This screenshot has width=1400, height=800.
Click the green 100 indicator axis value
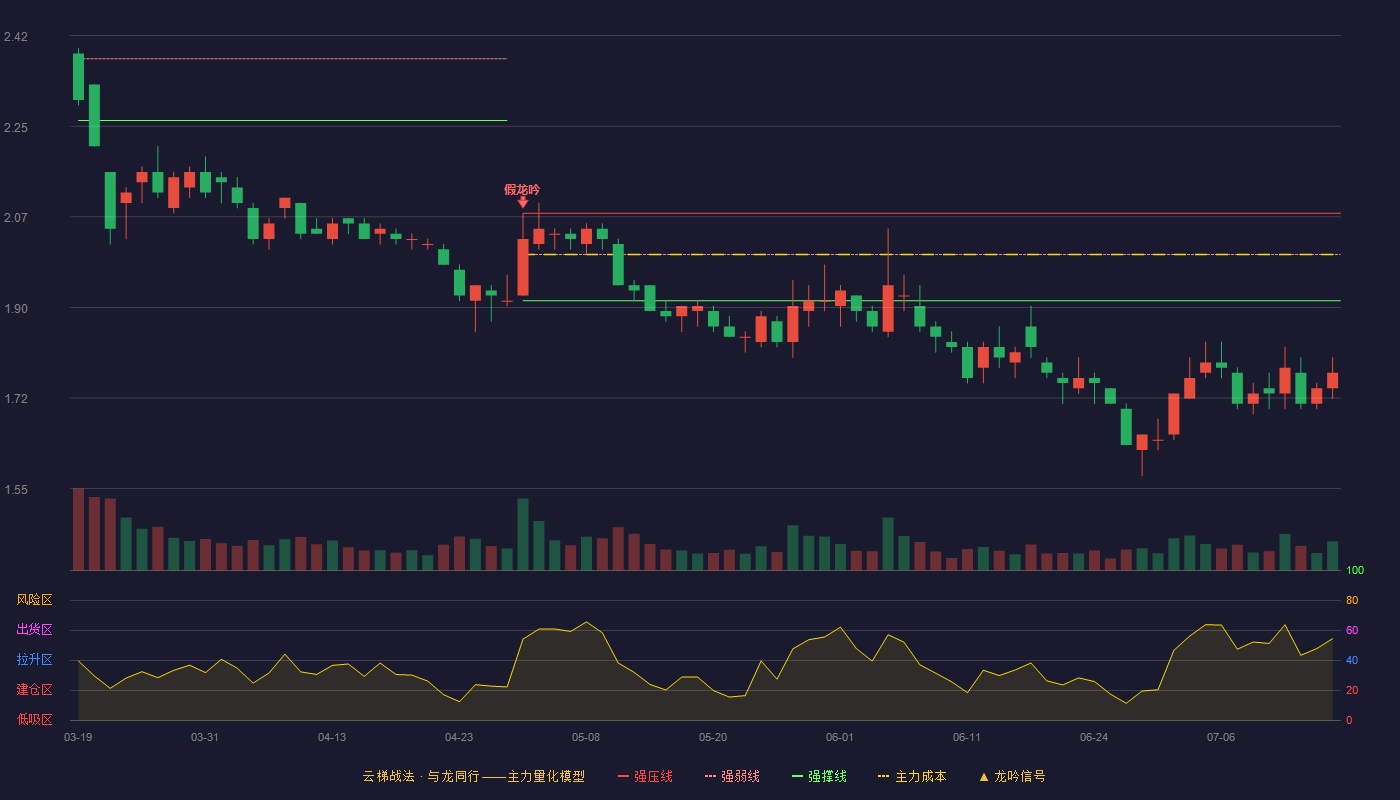[1355, 571]
